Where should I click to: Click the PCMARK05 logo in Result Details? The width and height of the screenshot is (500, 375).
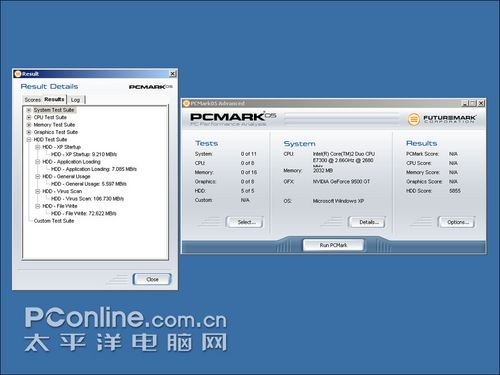(x=151, y=87)
